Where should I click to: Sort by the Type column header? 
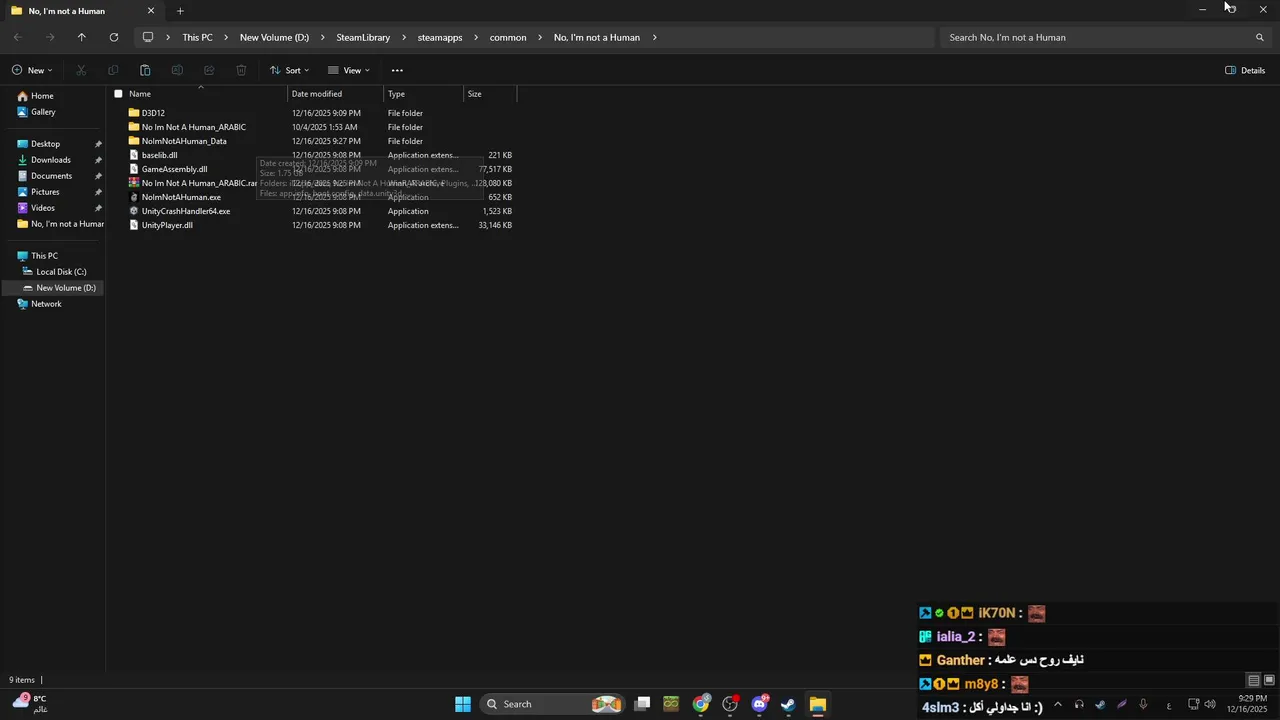tap(396, 94)
